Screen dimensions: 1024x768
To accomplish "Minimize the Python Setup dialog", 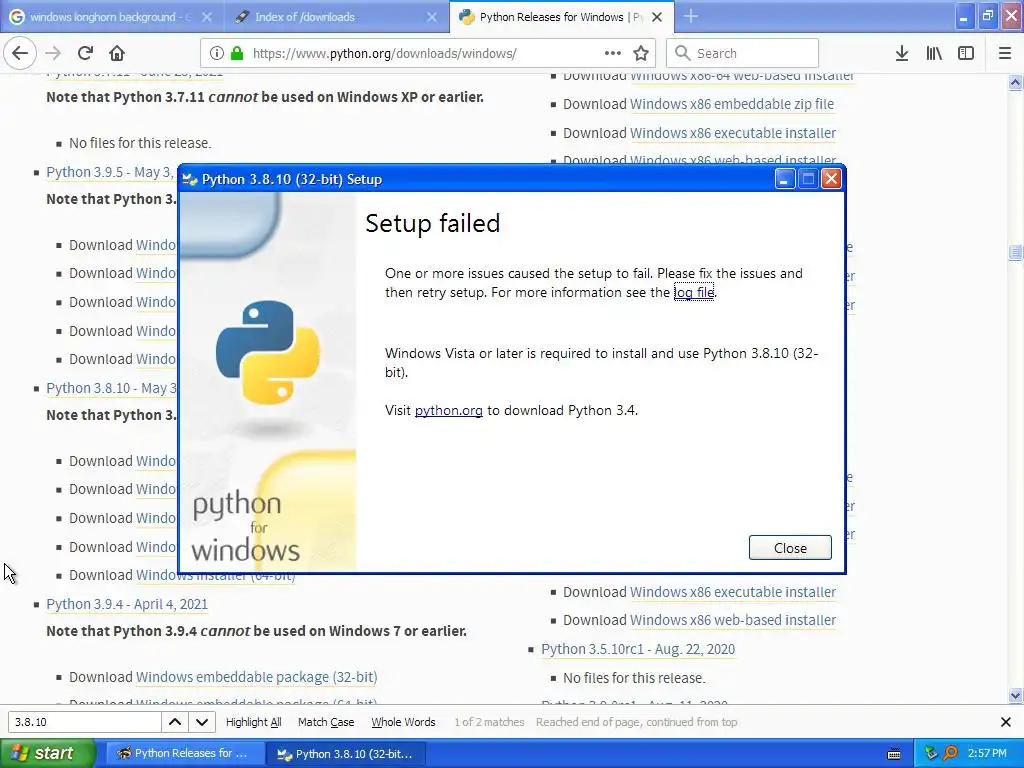I will (784, 178).
